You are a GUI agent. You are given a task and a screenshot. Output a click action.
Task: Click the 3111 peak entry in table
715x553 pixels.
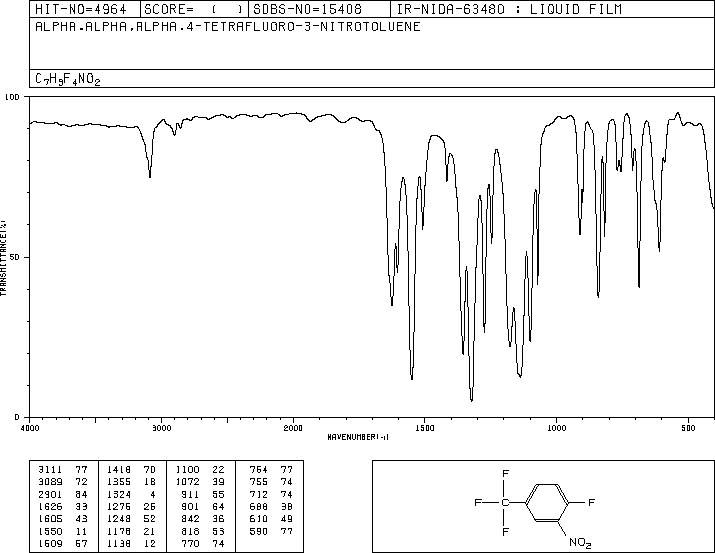pyautogui.click(x=63, y=470)
